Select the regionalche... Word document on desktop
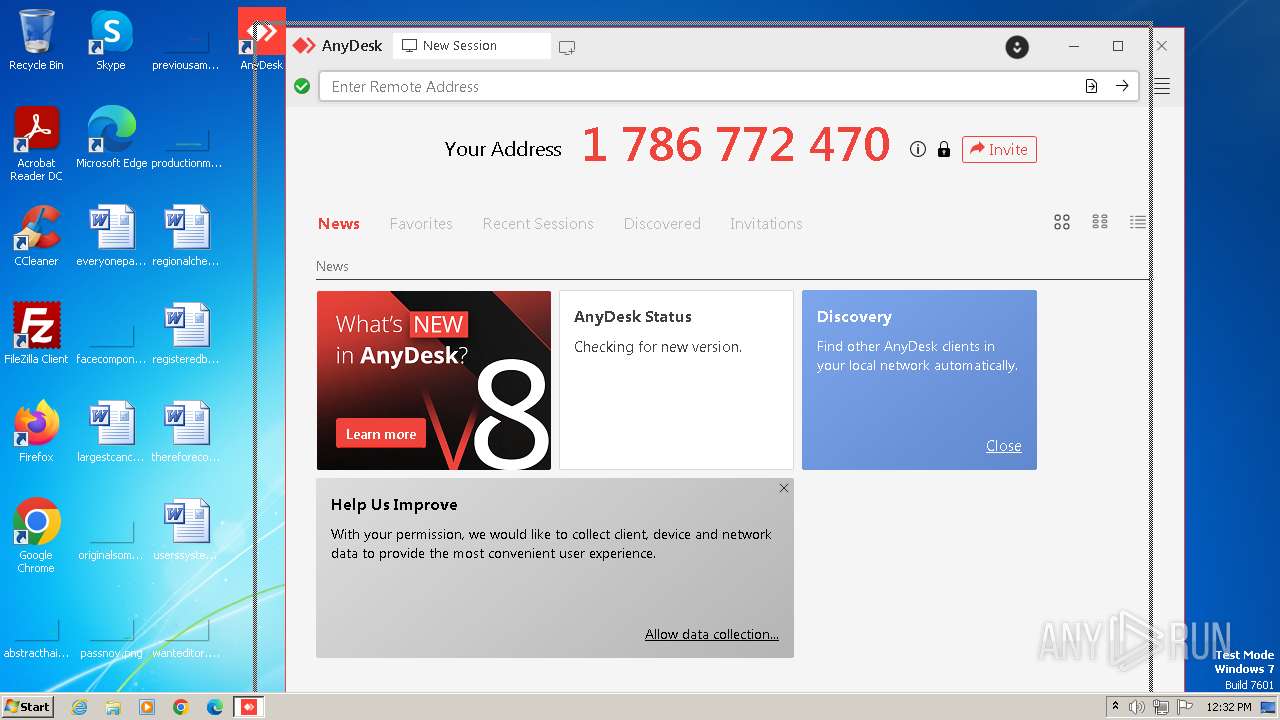 pos(186,237)
